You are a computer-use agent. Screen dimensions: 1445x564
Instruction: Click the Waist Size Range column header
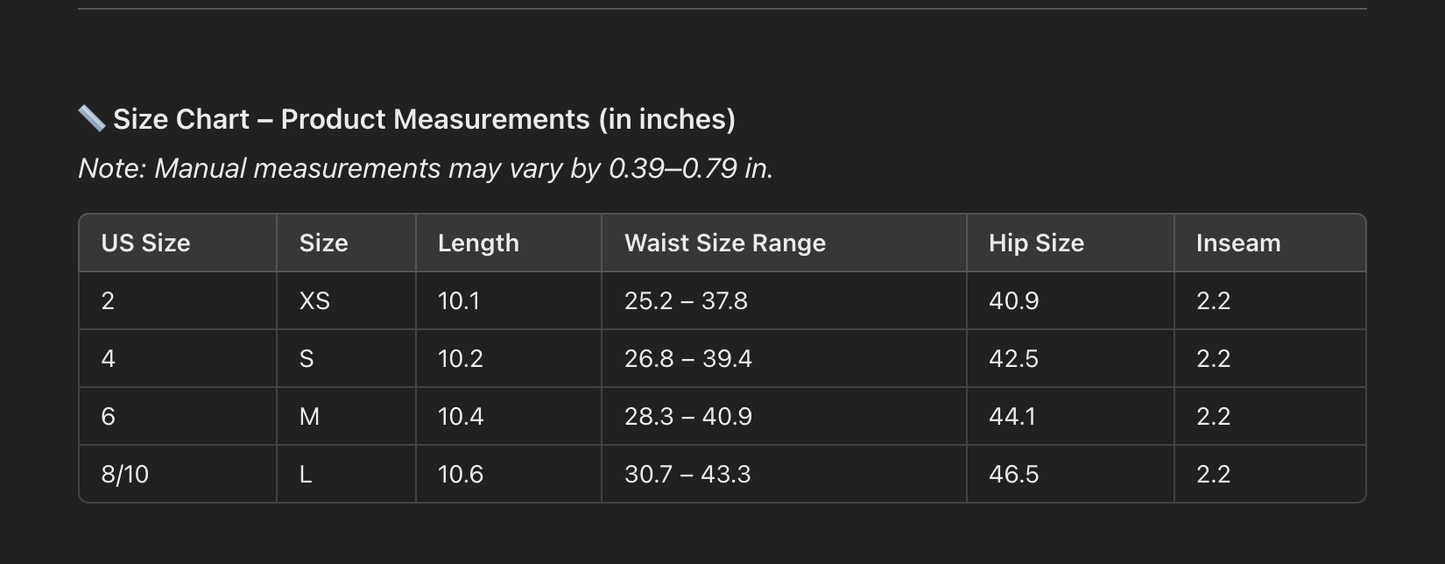pyautogui.click(x=725, y=243)
